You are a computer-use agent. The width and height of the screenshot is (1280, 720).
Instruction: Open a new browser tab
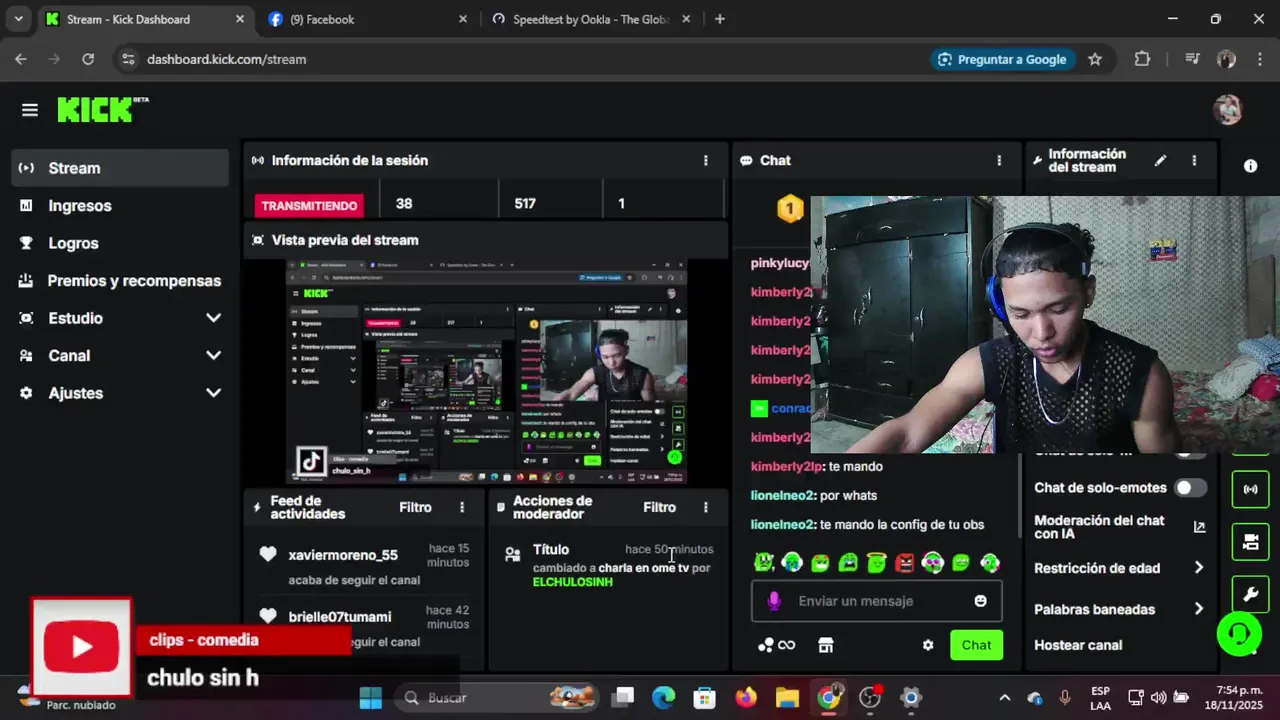(719, 19)
